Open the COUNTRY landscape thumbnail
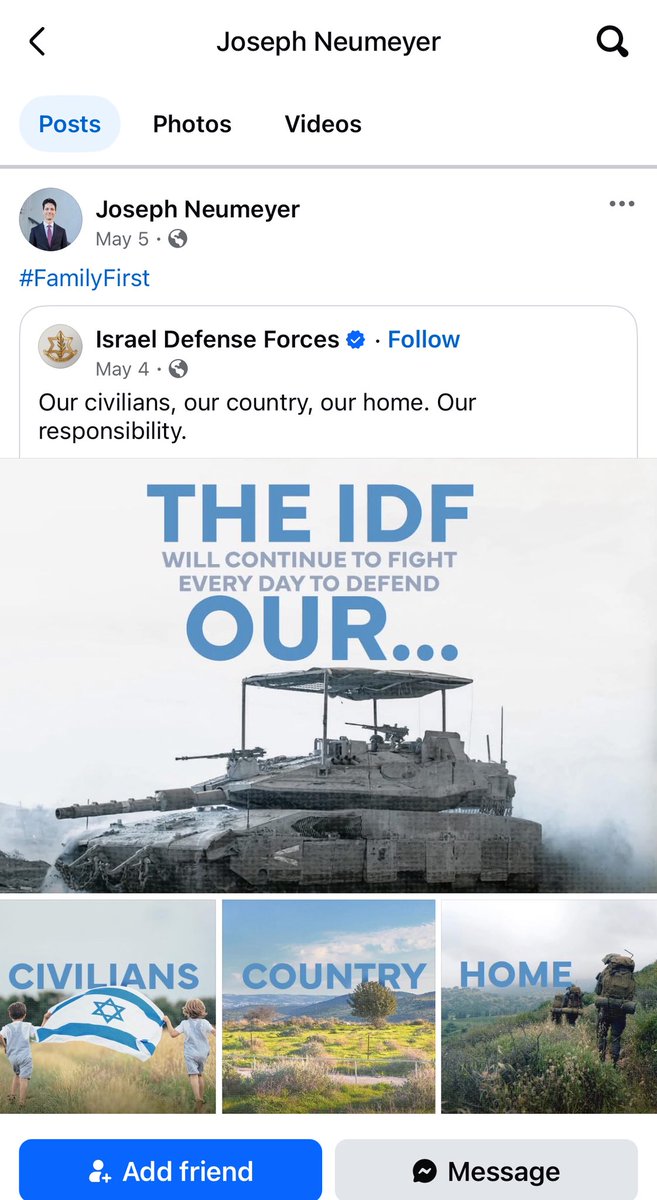657x1200 pixels. pos(328,1006)
